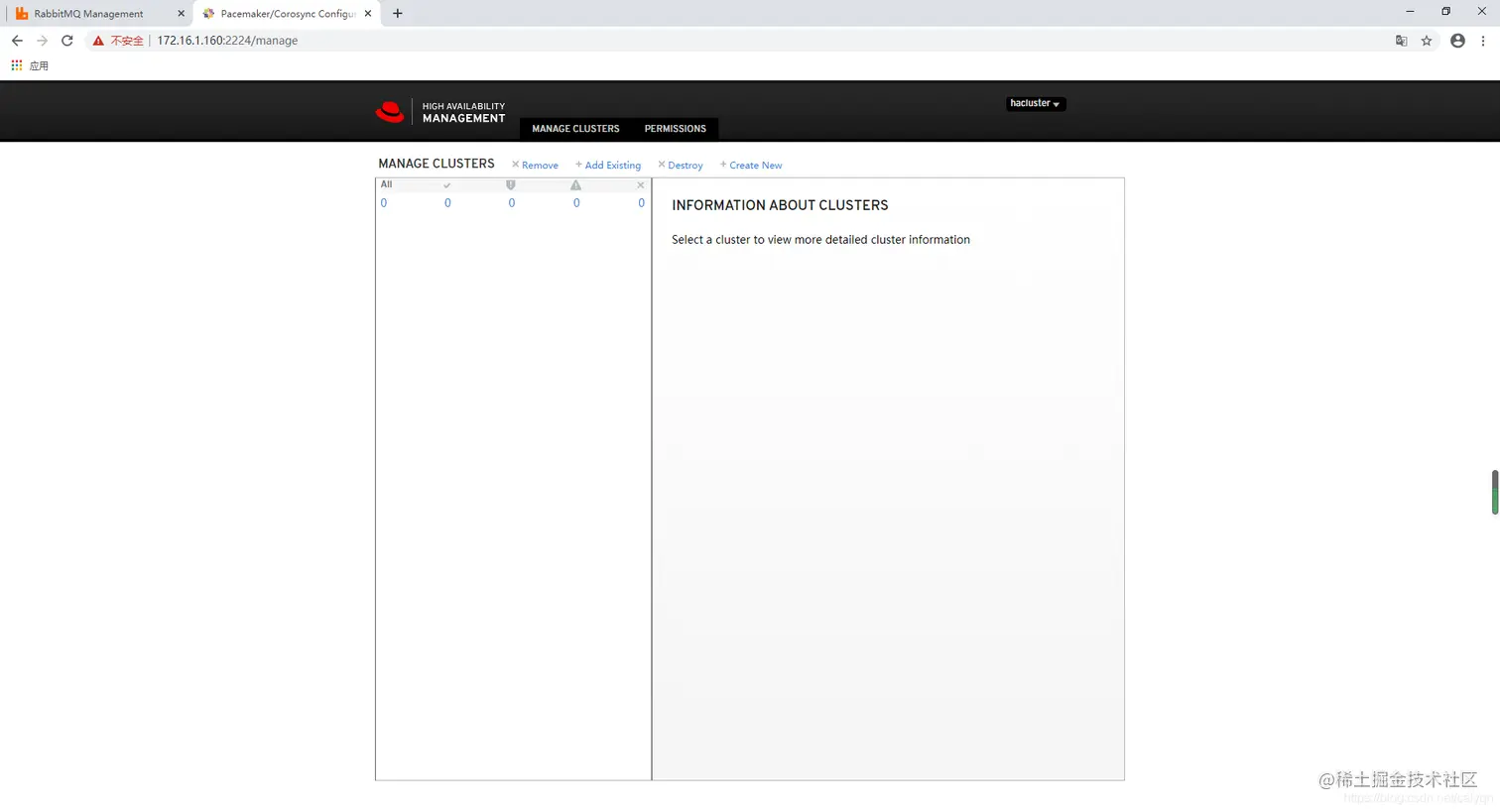Click the 0 count under All
Screen dimensions: 1500x812
(x=384, y=203)
